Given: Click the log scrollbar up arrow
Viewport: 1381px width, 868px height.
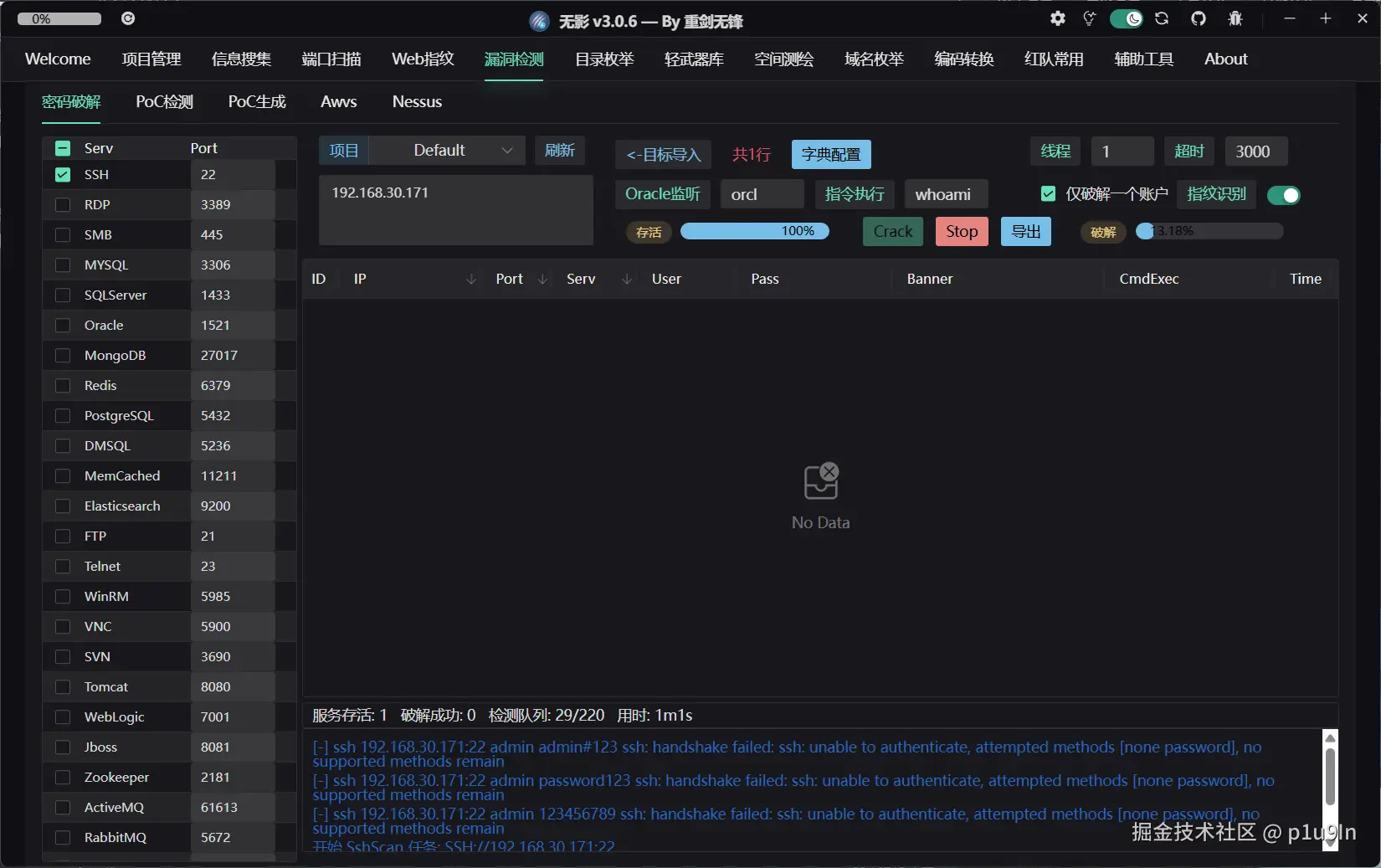Looking at the screenshot, I should (1330, 737).
